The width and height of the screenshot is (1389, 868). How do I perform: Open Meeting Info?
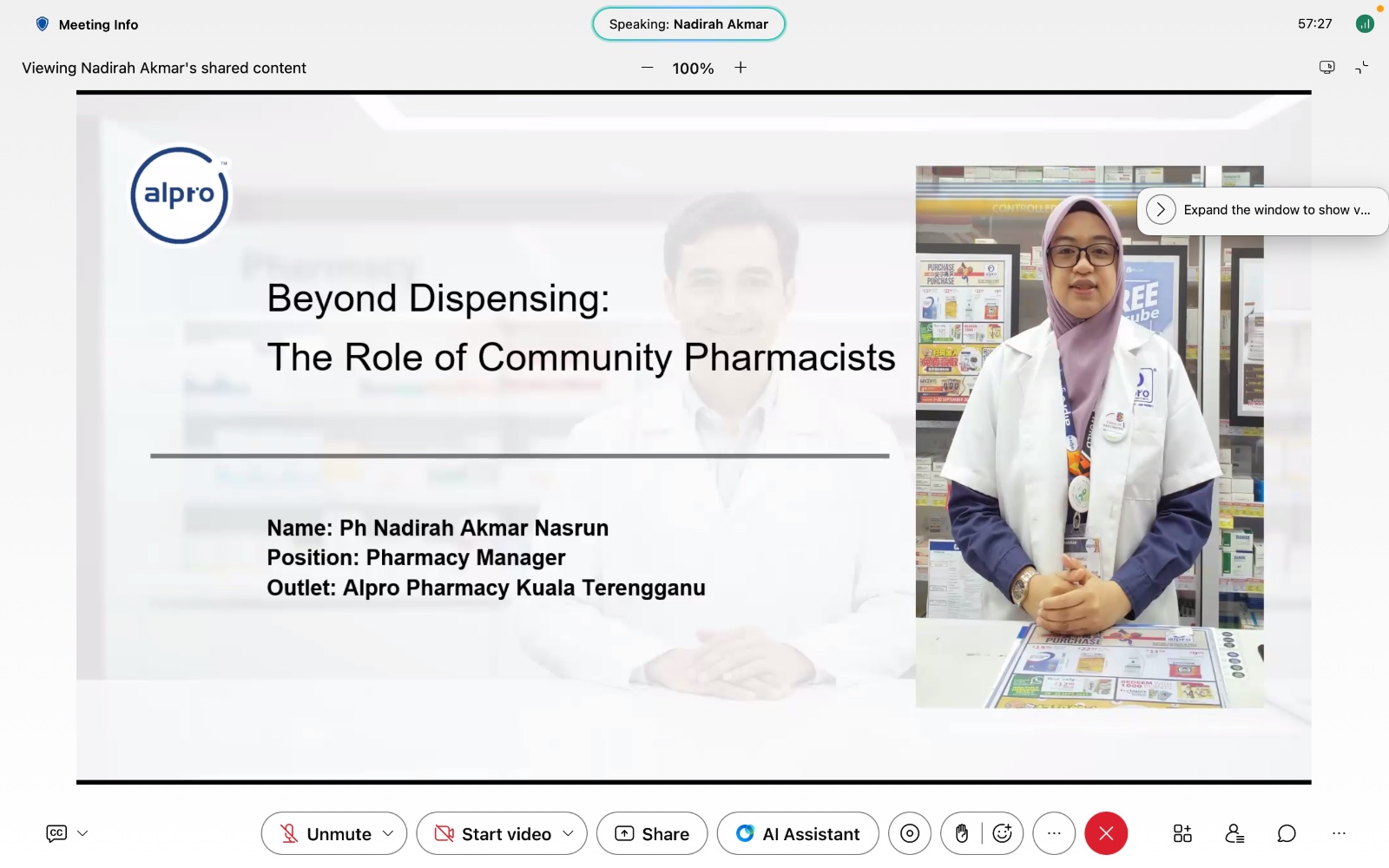tap(87, 24)
